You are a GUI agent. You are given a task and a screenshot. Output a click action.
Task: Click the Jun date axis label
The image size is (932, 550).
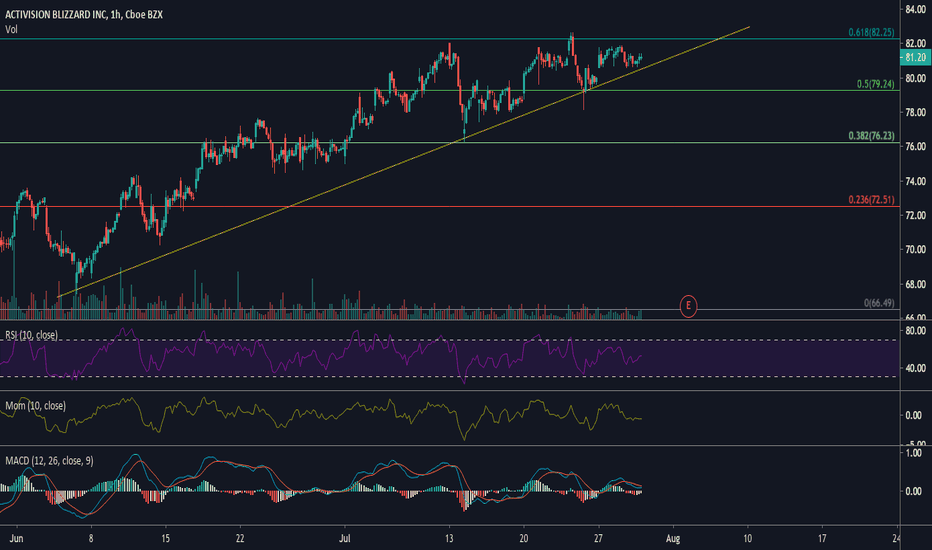17,538
